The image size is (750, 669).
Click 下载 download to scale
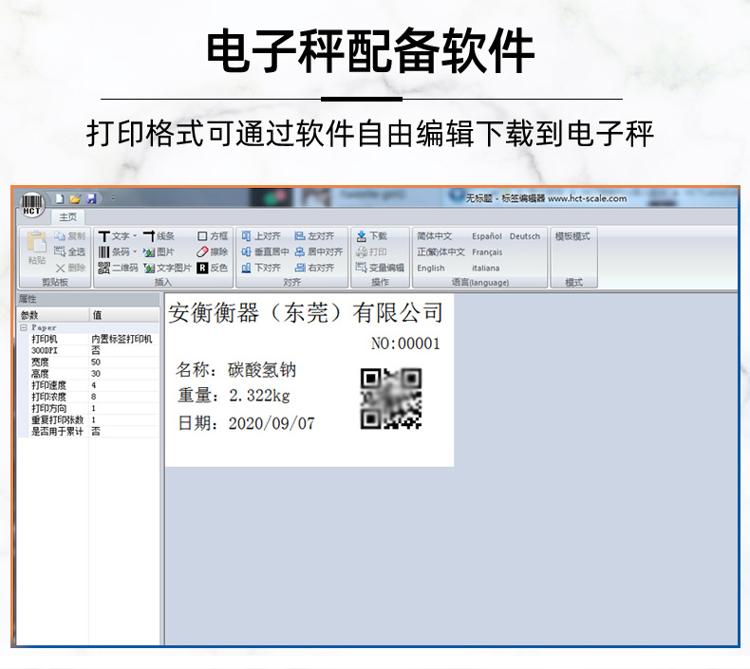[x=371, y=236]
